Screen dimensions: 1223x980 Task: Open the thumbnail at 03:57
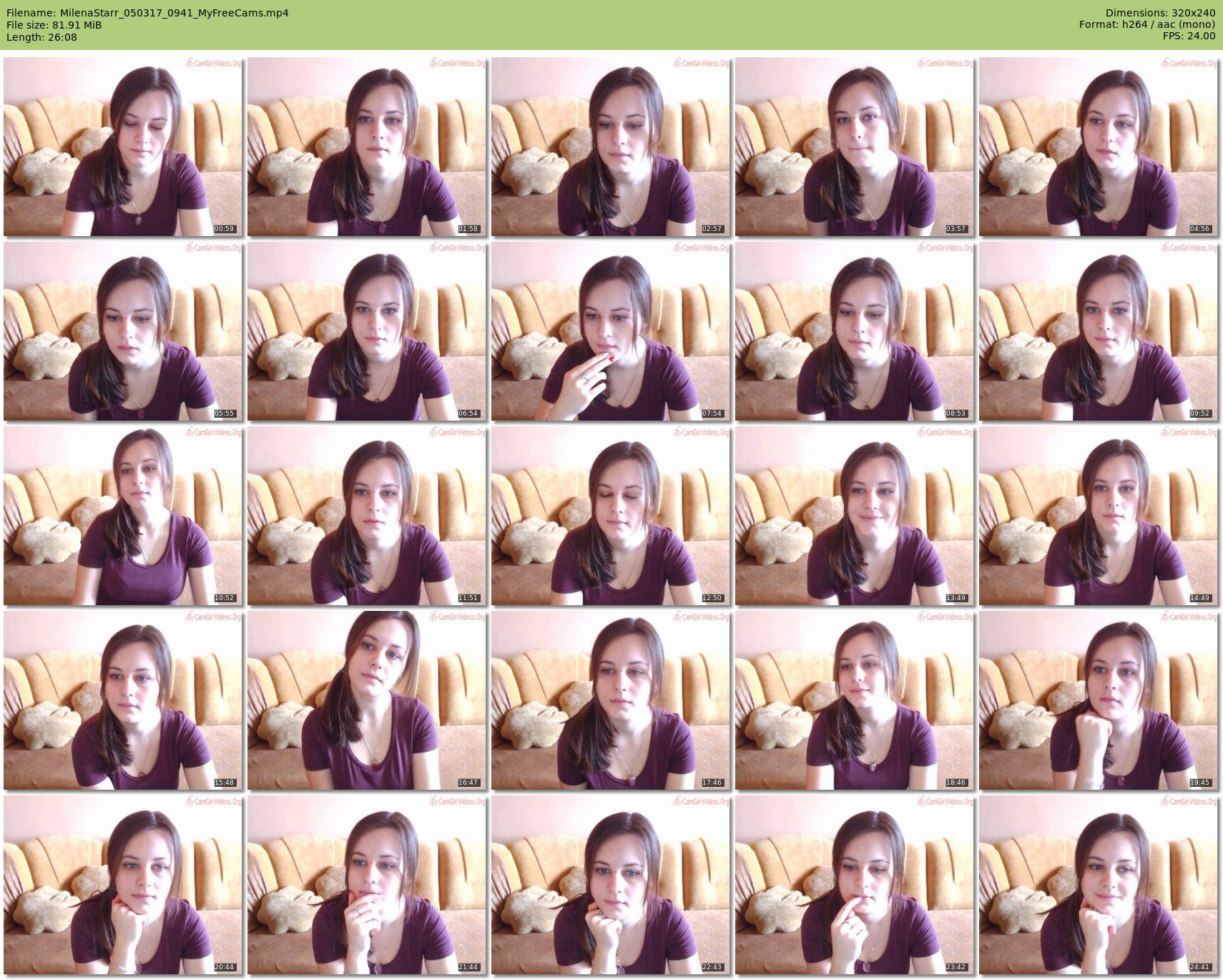point(855,147)
